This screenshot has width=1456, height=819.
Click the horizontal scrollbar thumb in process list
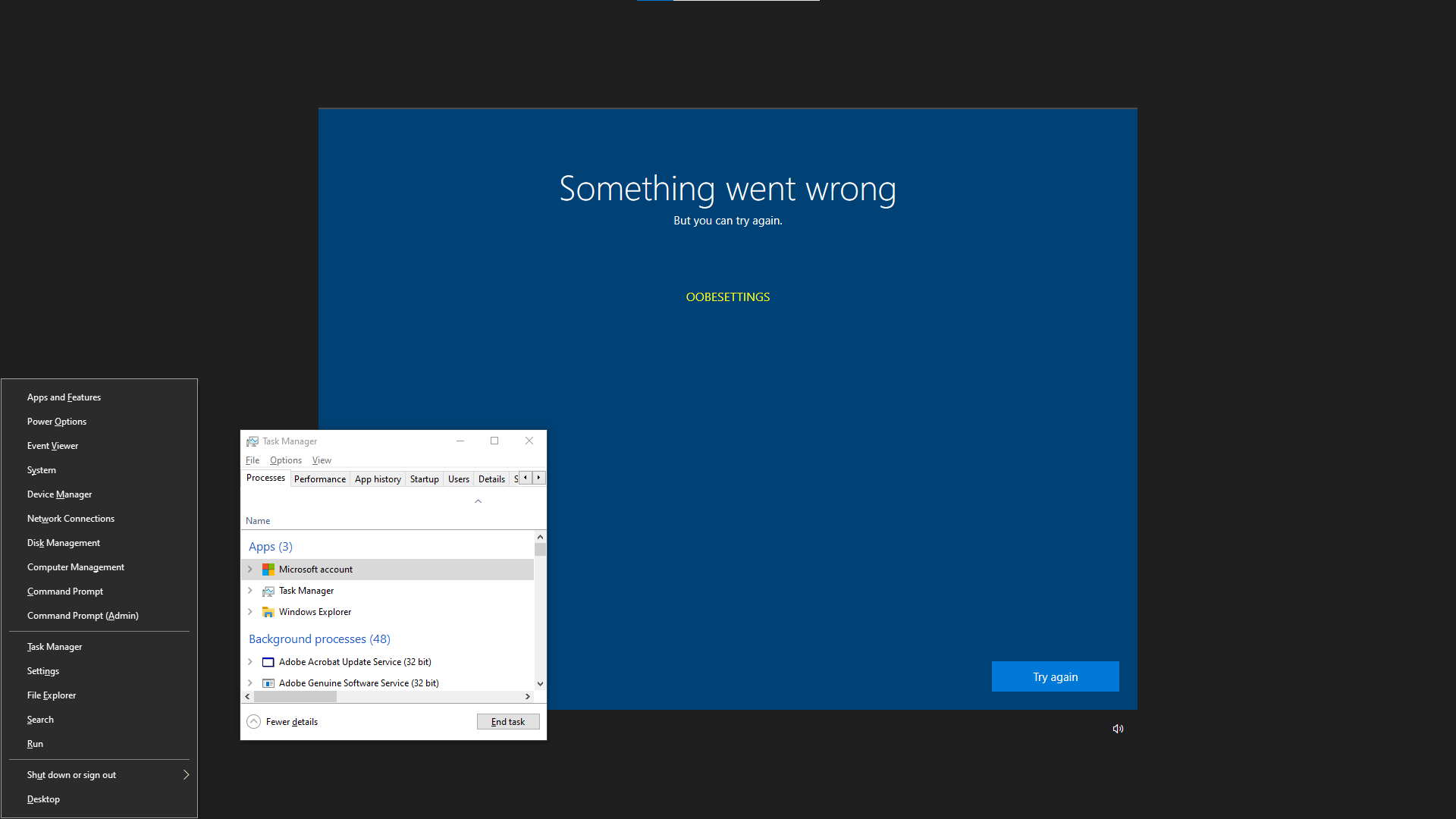pyautogui.click(x=296, y=696)
